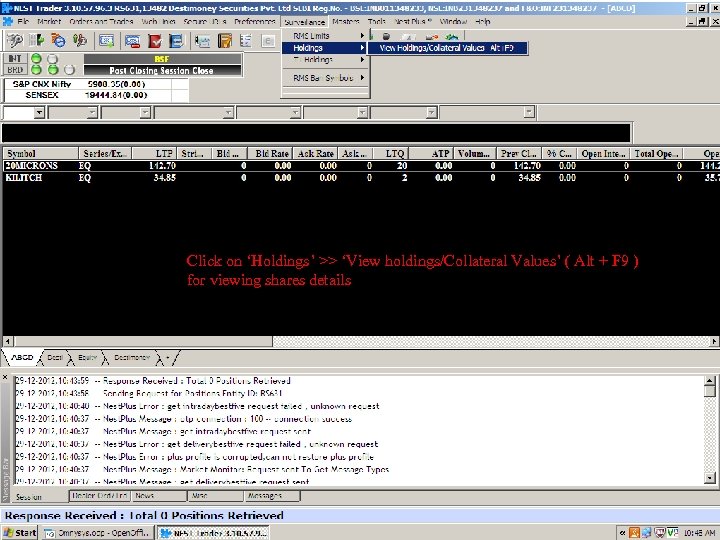This screenshot has width=720, height=540.
Task: Click the market watch scroll left arrow
Action: [8, 342]
